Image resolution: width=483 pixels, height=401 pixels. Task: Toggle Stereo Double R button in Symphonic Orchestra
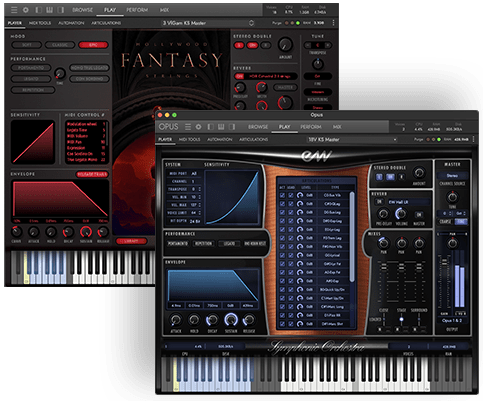pos(401,177)
